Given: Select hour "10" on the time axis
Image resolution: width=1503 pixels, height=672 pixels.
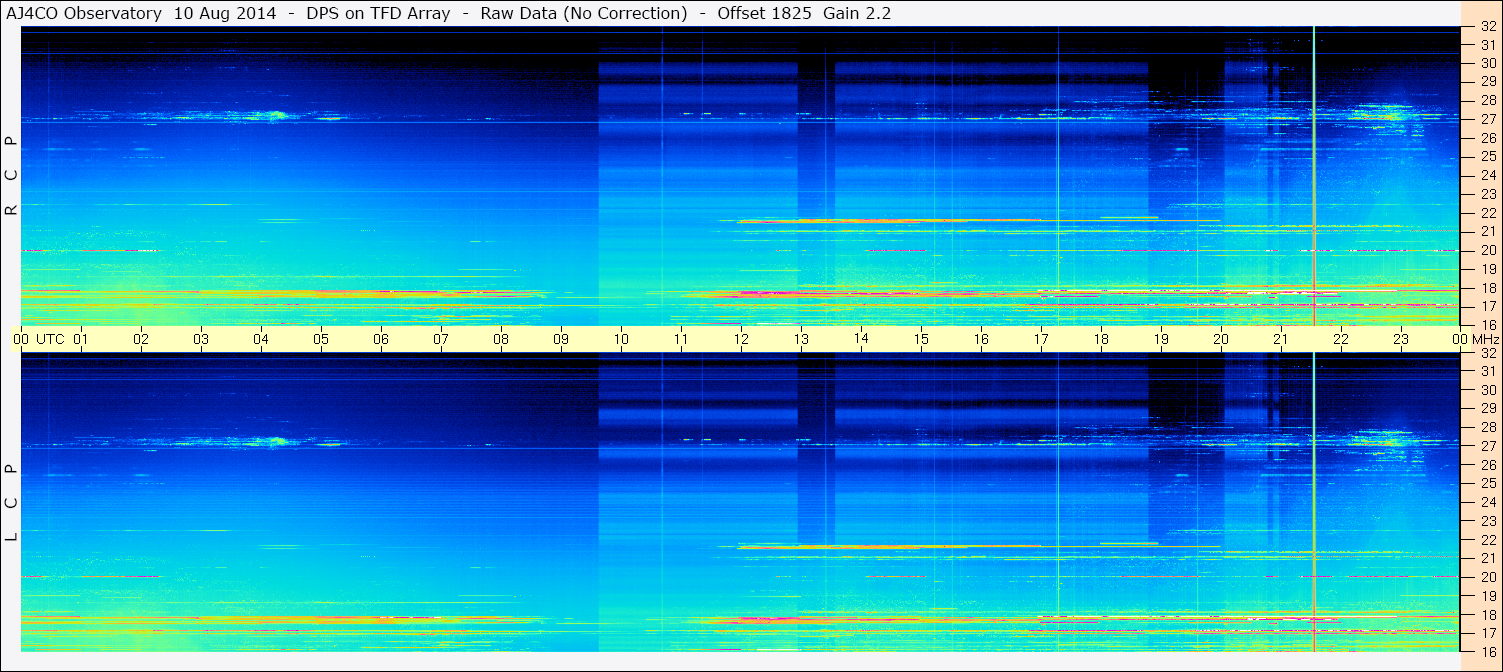Looking at the screenshot, I should click(x=621, y=339).
